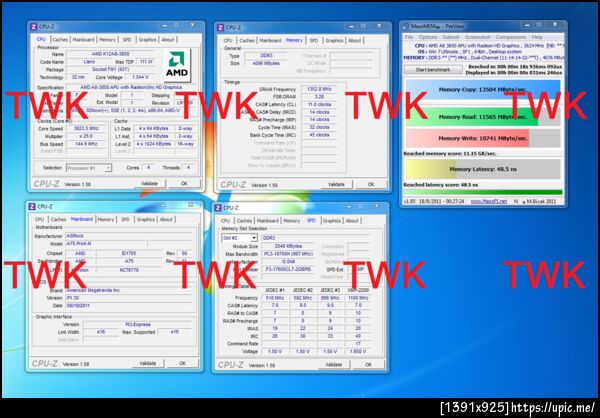Click the Multiplier value x 25.0

(86, 136)
